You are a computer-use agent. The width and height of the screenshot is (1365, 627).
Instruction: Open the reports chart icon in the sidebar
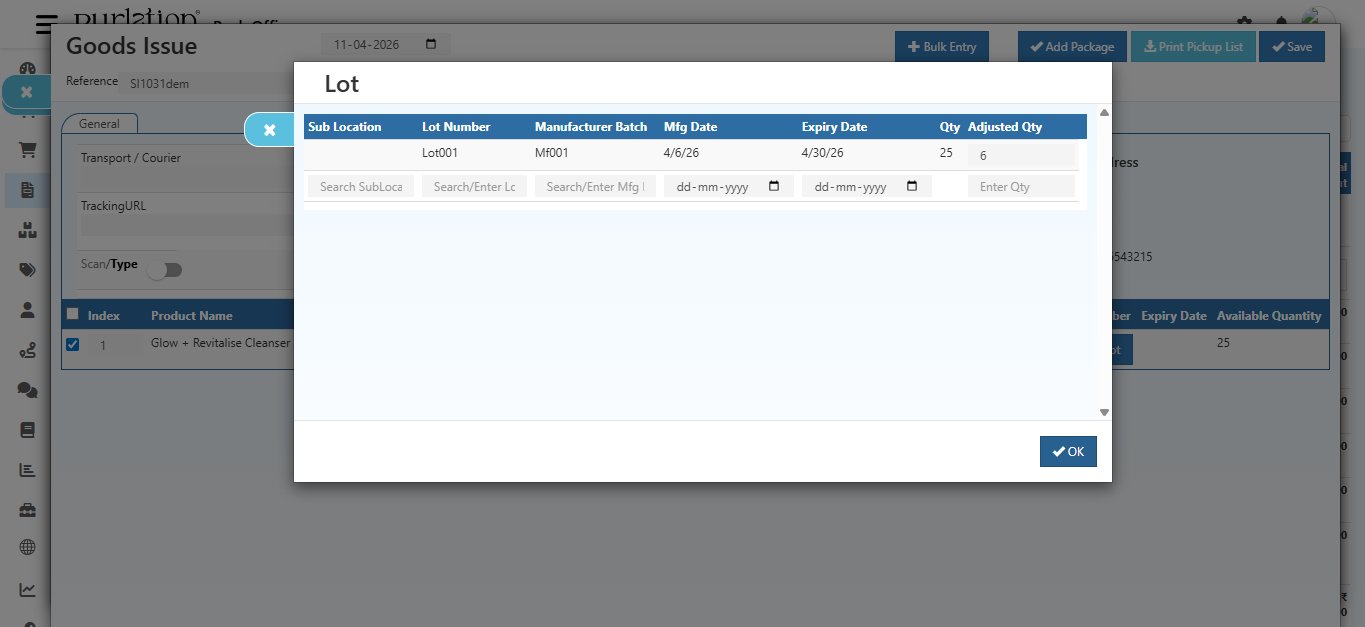pos(25,469)
